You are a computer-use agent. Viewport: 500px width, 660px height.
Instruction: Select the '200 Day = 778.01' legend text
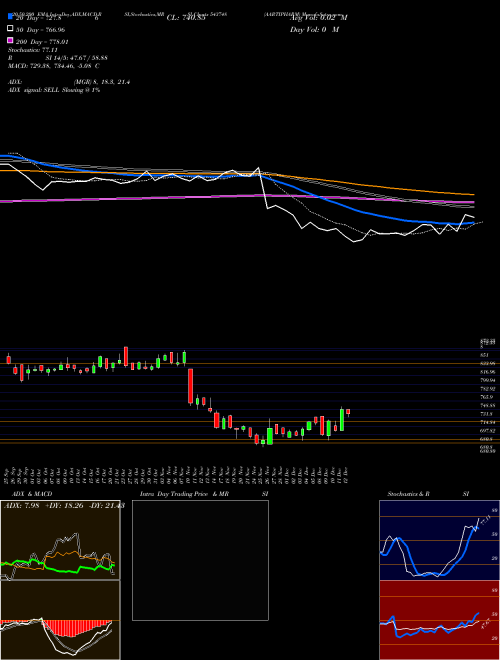tap(42, 42)
